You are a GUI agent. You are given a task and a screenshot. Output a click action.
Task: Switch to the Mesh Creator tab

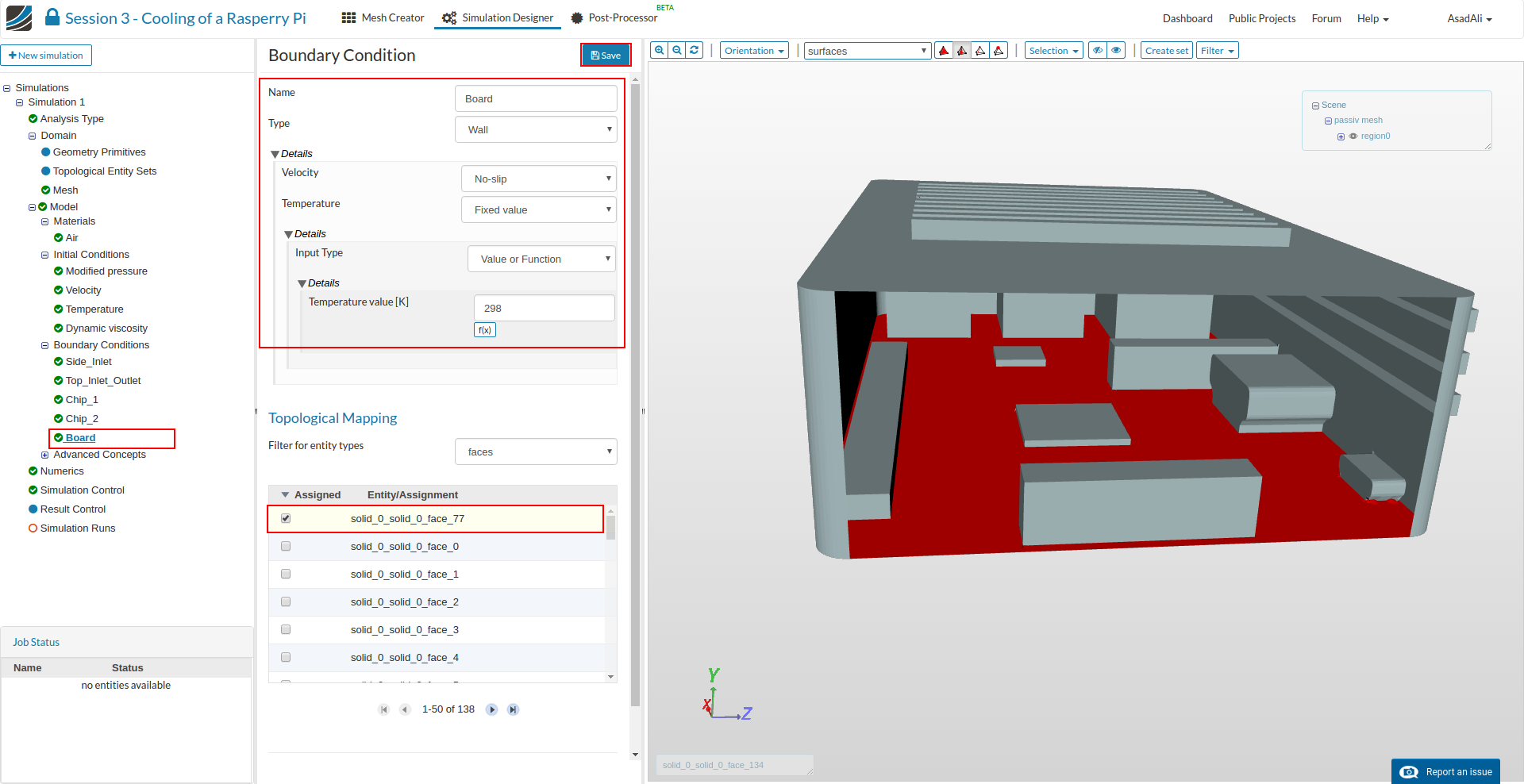pyautogui.click(x=383, y=17)
